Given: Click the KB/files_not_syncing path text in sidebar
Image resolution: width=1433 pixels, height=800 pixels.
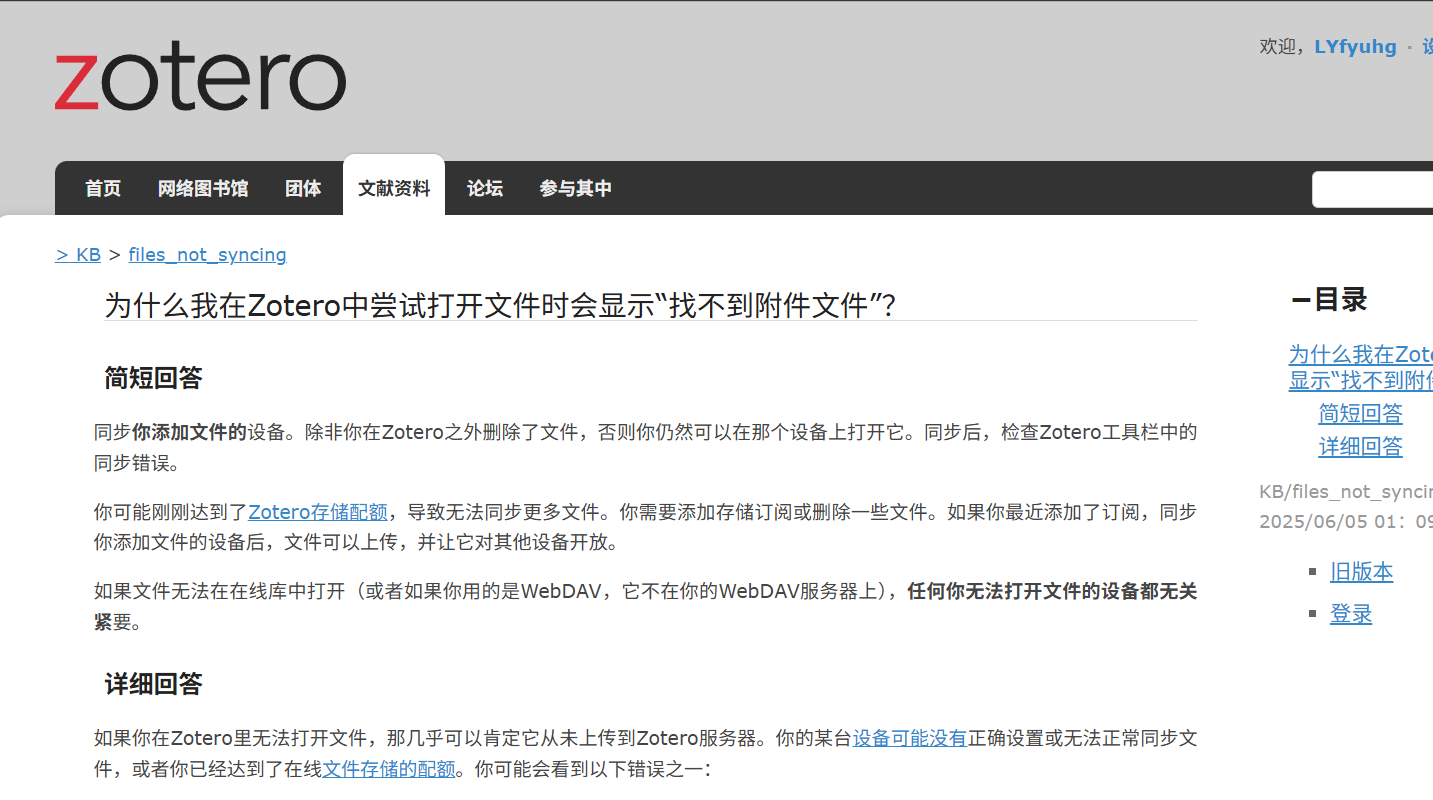Looking at the screenshot, I should pyautogui.click(x=1346, y=491).
